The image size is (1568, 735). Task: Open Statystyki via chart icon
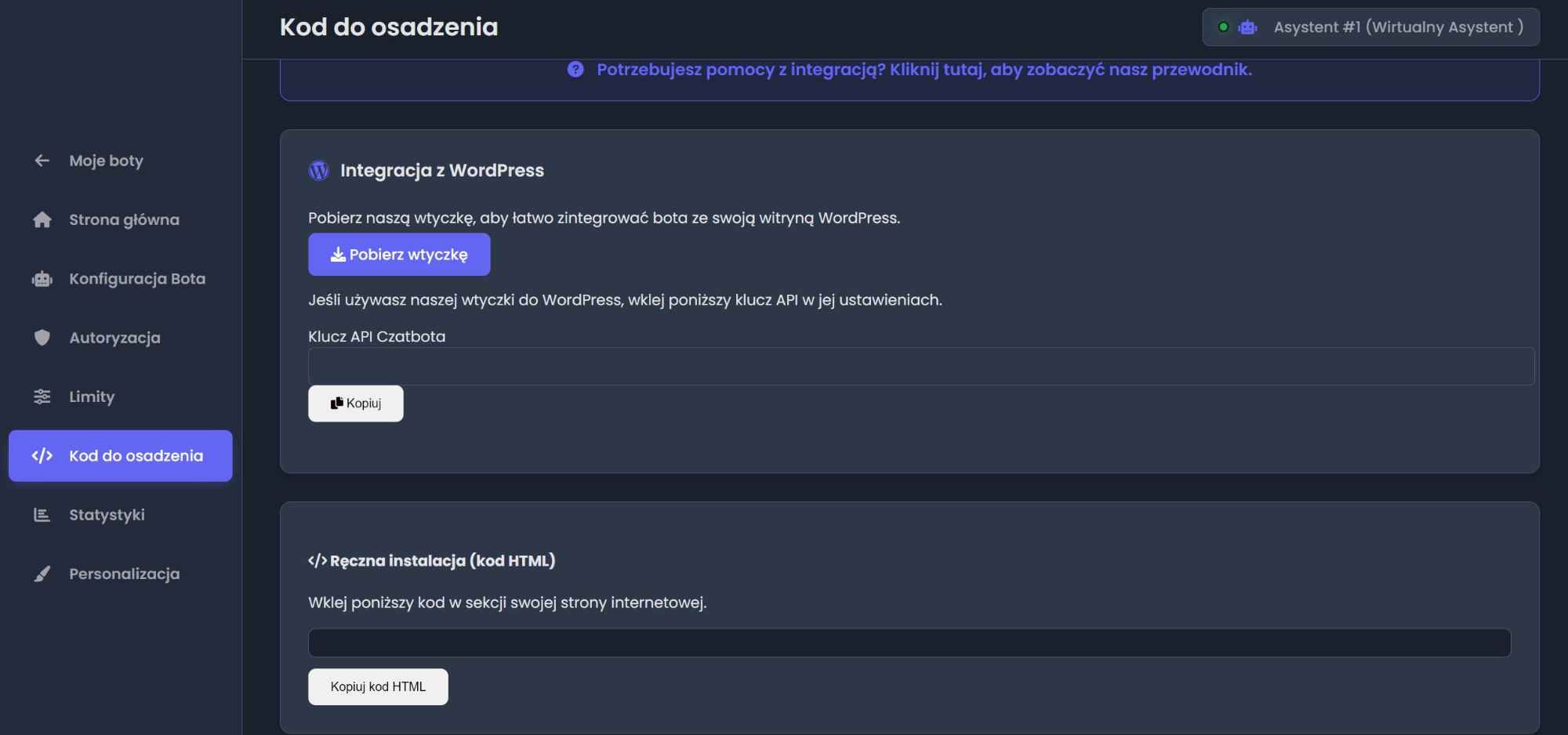pos(42,515)
